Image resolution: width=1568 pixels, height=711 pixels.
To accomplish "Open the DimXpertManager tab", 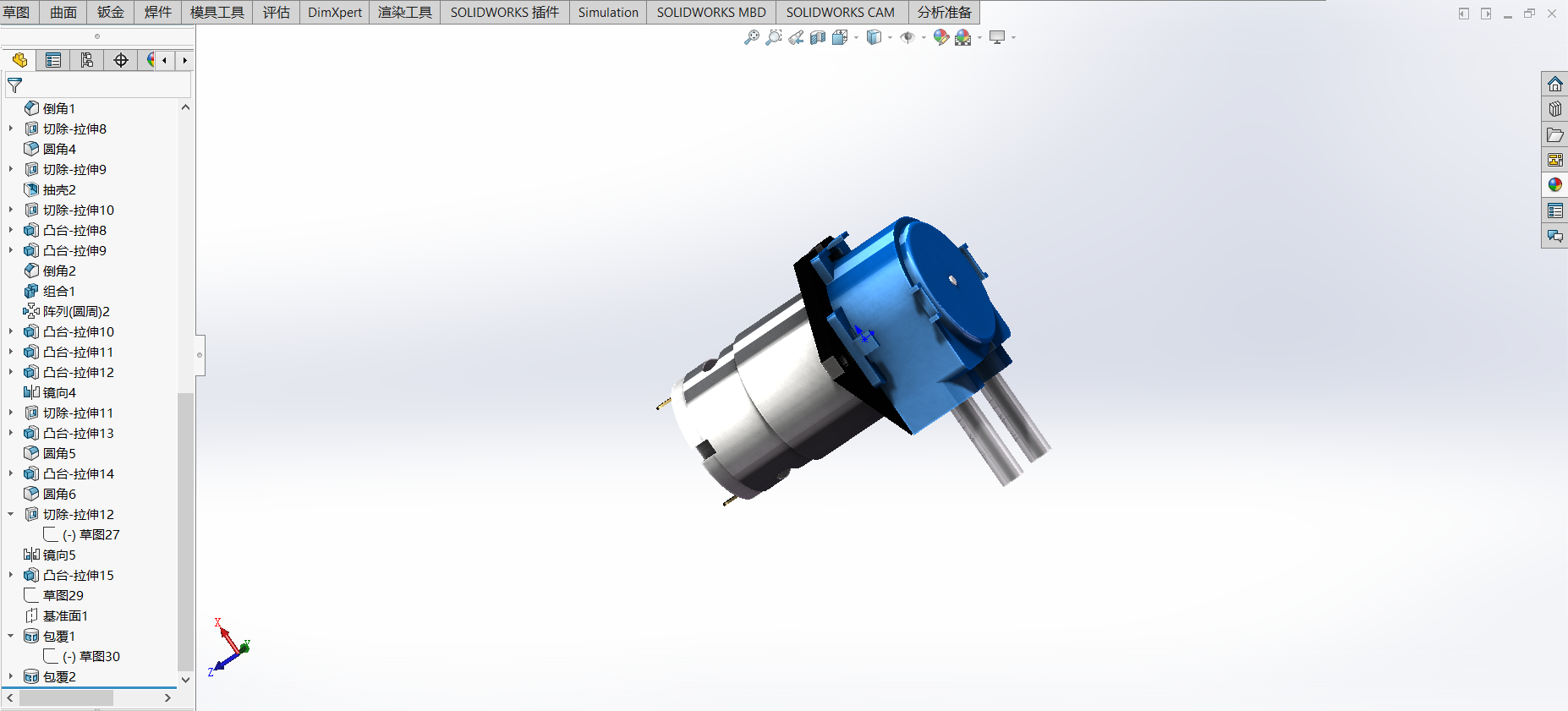I will click(121, 60).
